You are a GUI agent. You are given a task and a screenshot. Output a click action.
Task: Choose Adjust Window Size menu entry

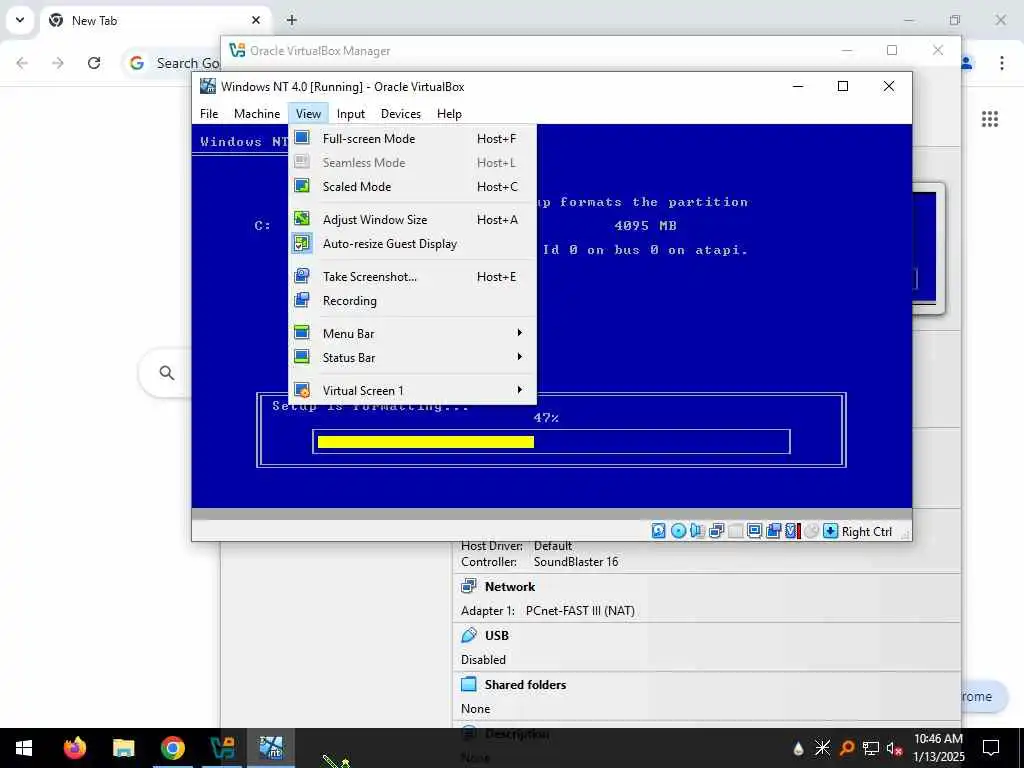coord(413,219)
